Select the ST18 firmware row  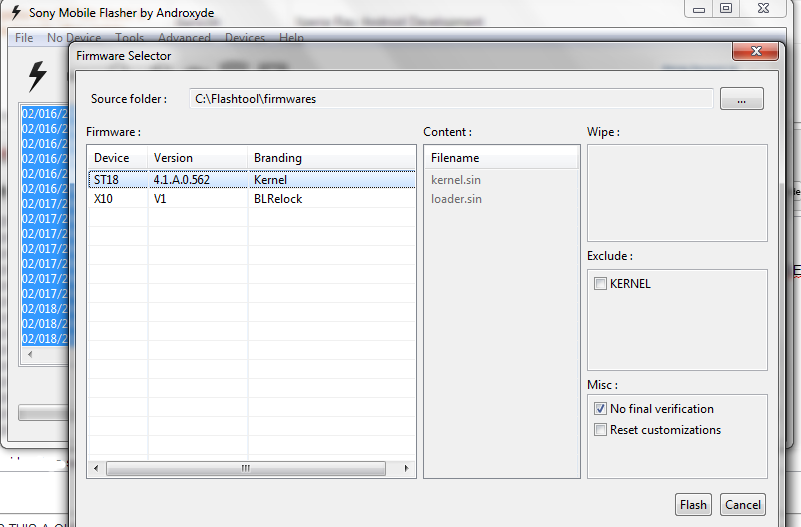[x=252, y=180]
